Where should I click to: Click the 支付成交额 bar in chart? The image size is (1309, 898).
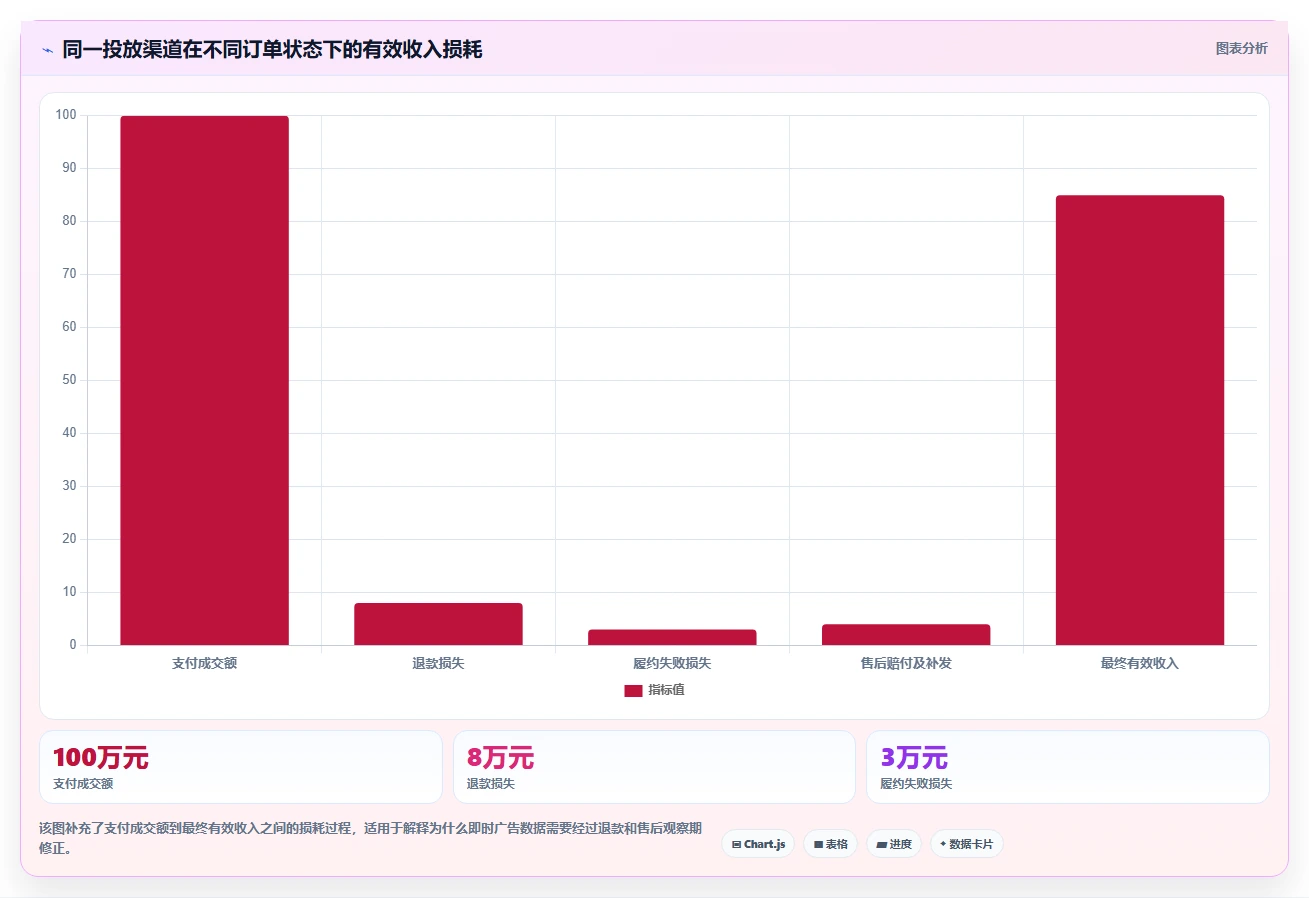[x=204, y=381]
